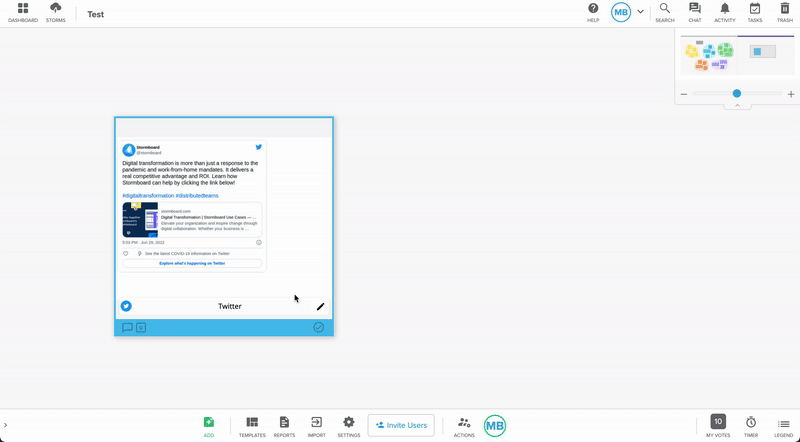Click the Twitter card title text
Viewport: 800px width, 442px height.
pos(230,306)
